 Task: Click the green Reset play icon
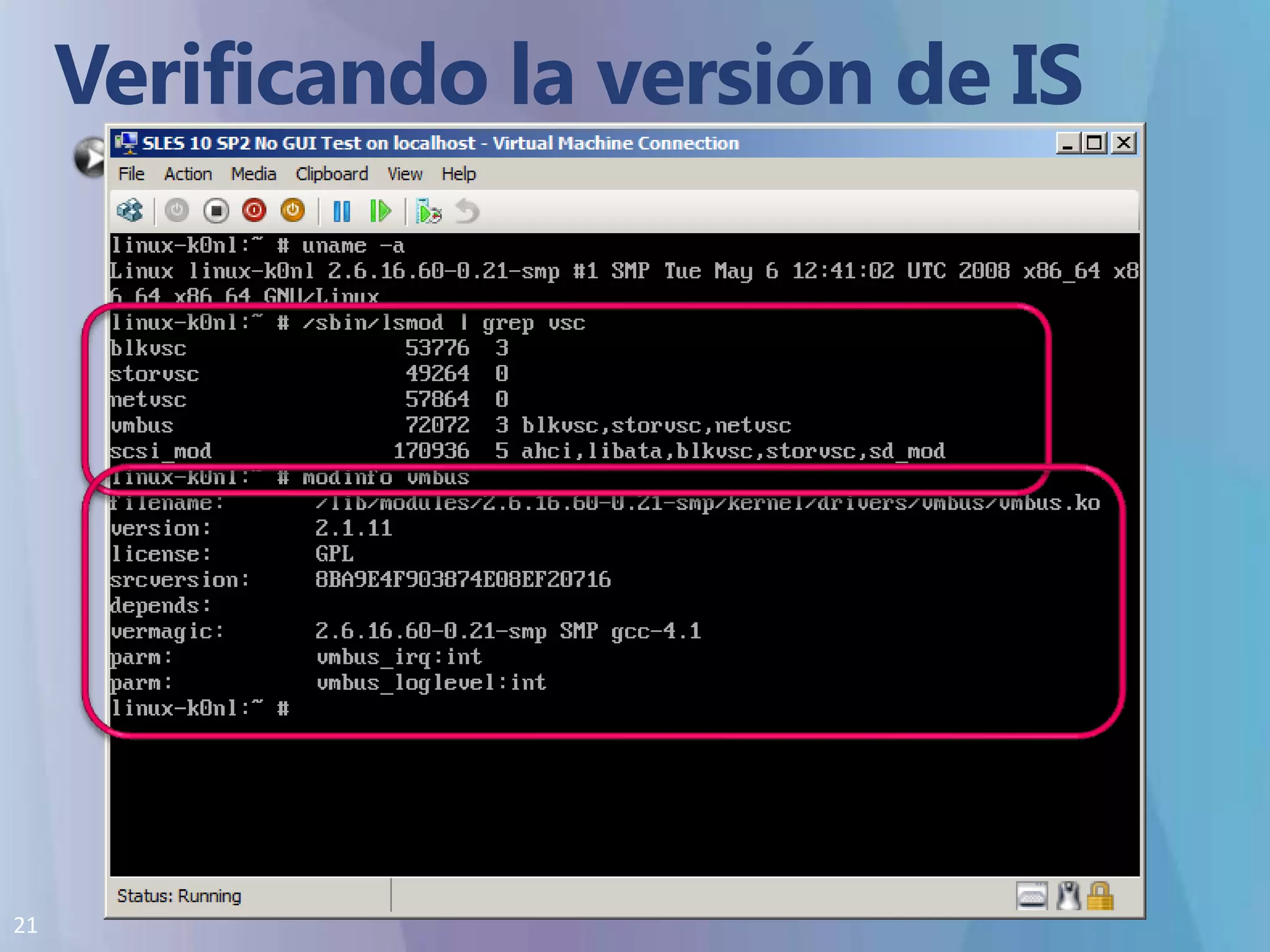(x=380, y=211)
